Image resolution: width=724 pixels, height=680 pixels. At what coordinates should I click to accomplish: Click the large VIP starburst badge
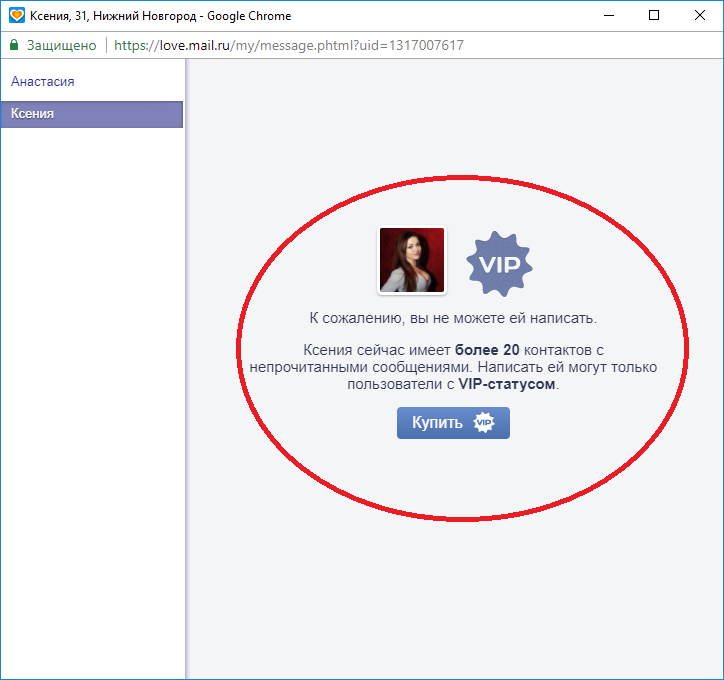[500, 263]
